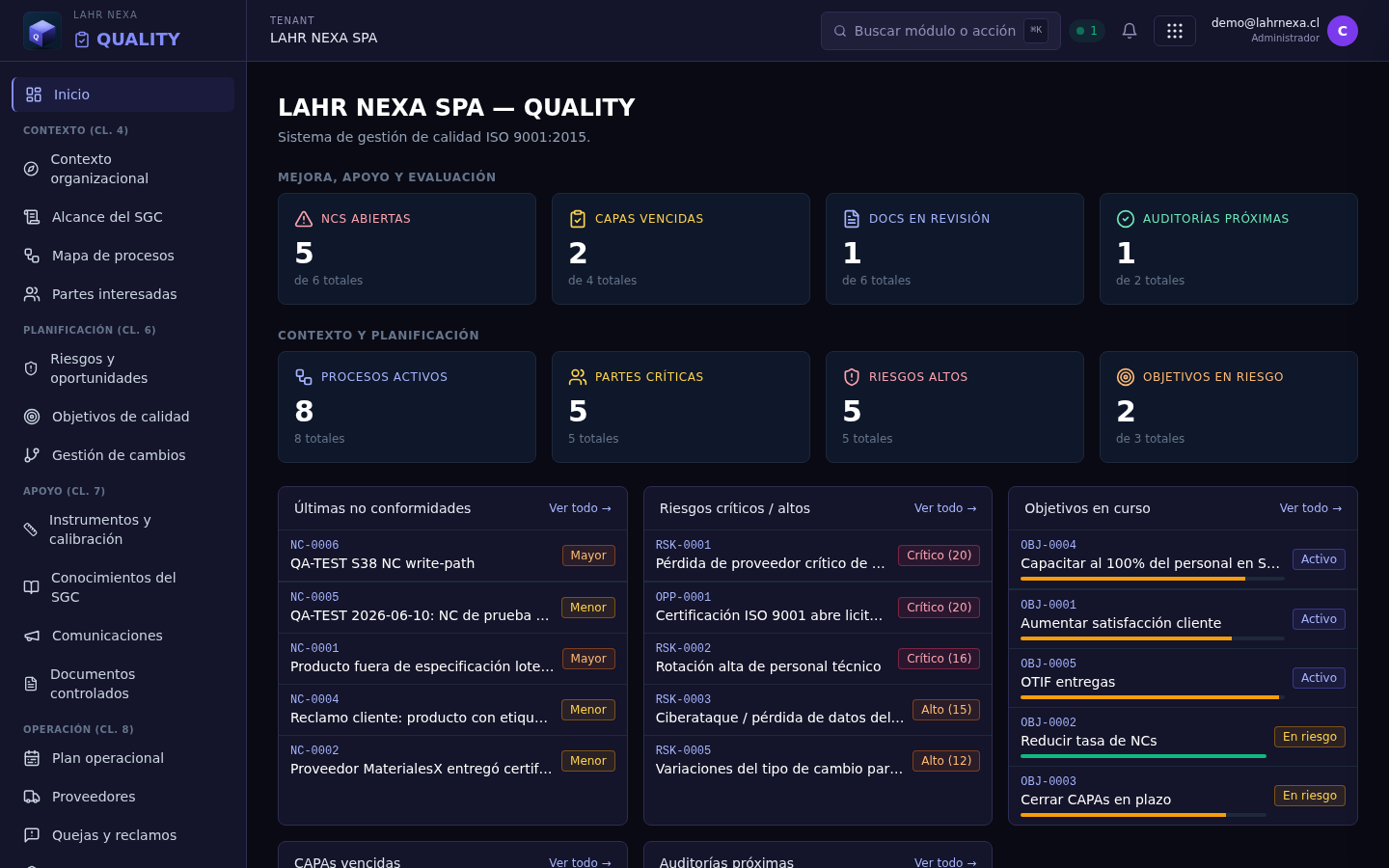Image resolution: width=1389 pixels, height=868 pixels.
Task: Click the CAPAS Vencidas clipboard icon
Action: coord(578,219)
